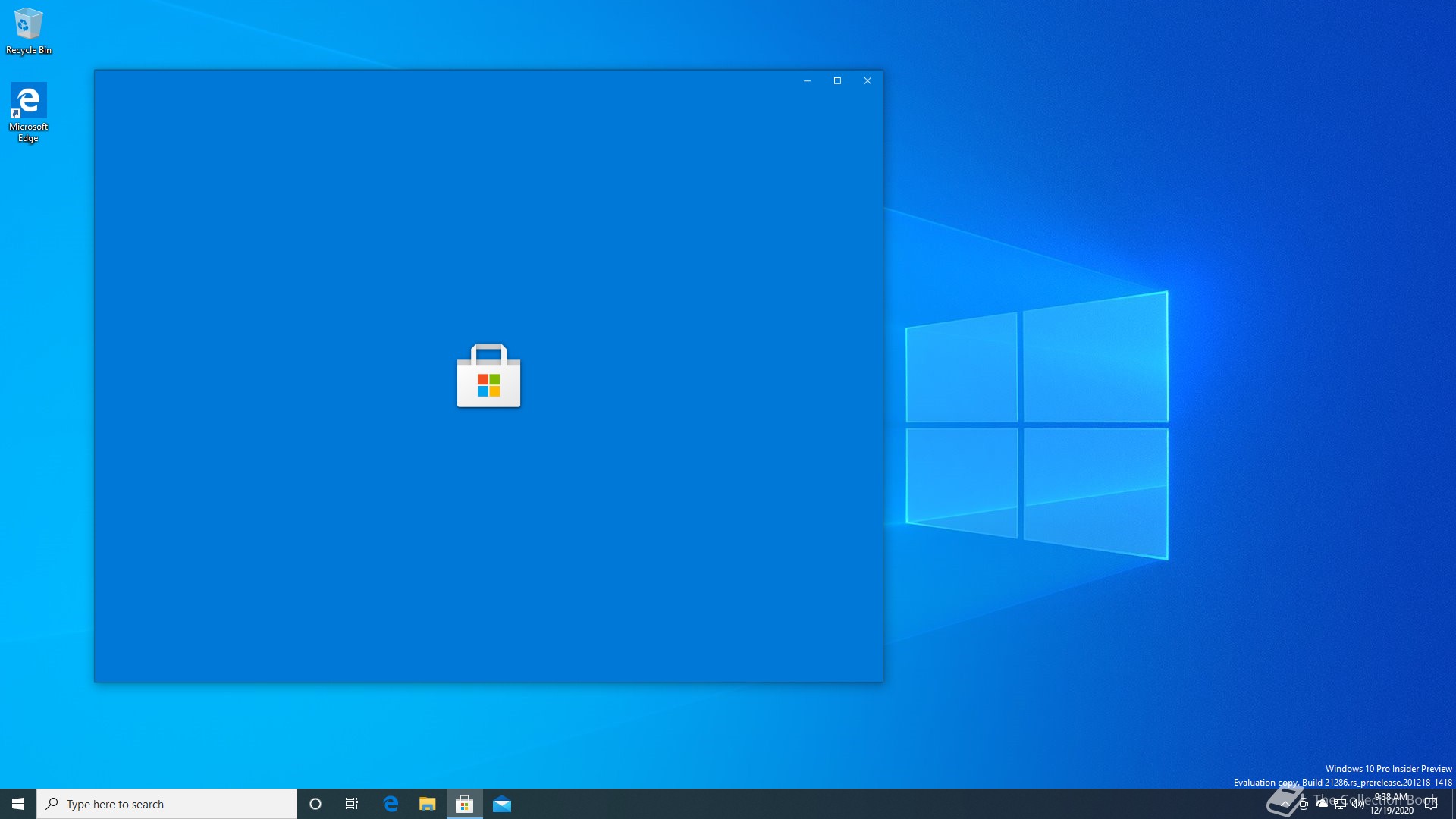This screenshot has height=819, width=1456.
Task: Open the Windows Start menu
Action: point(18,804)
